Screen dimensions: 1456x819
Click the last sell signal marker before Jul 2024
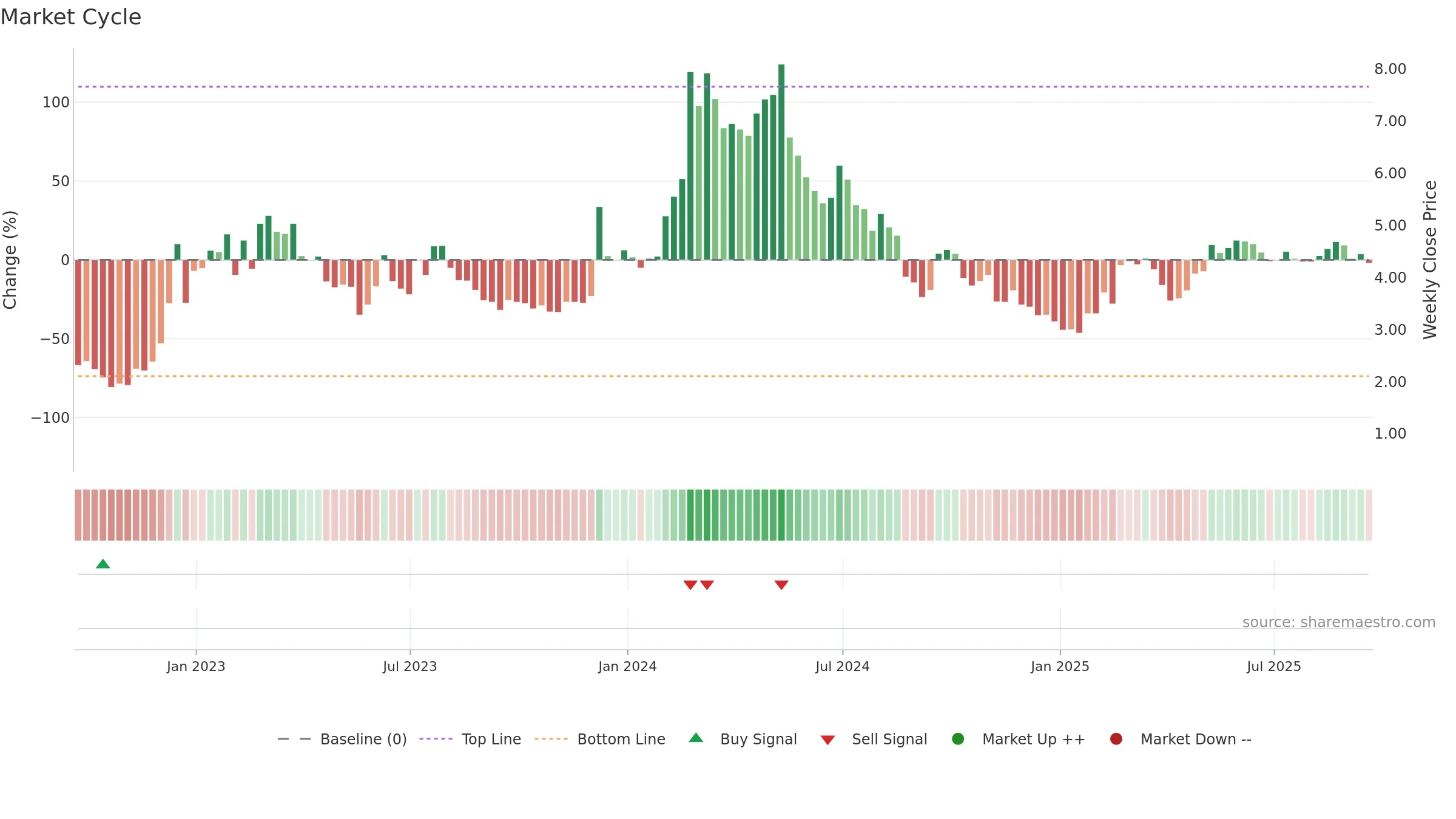coord(781,585)
